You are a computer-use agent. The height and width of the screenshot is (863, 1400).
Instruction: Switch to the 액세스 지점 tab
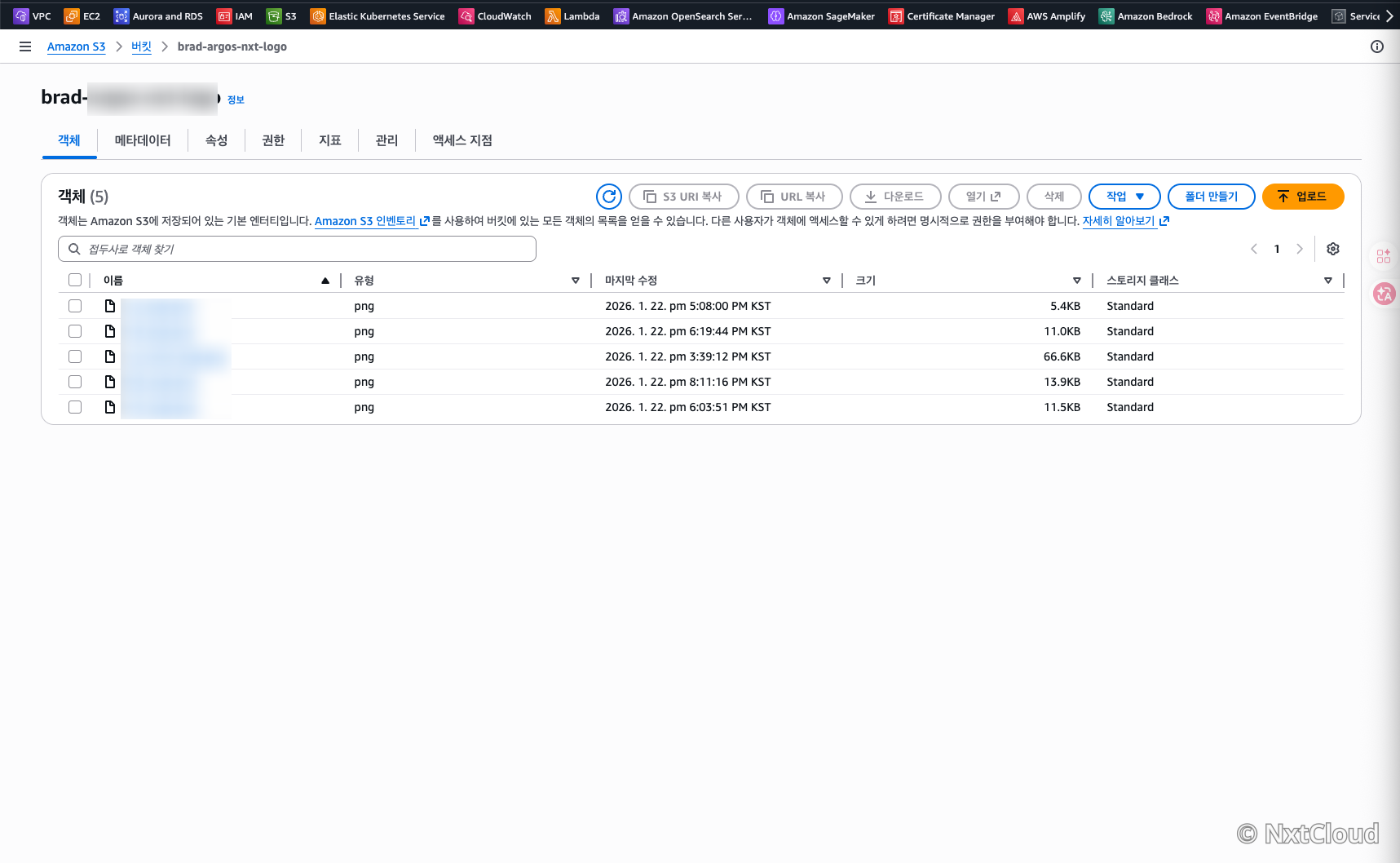(x=462, y=140)
